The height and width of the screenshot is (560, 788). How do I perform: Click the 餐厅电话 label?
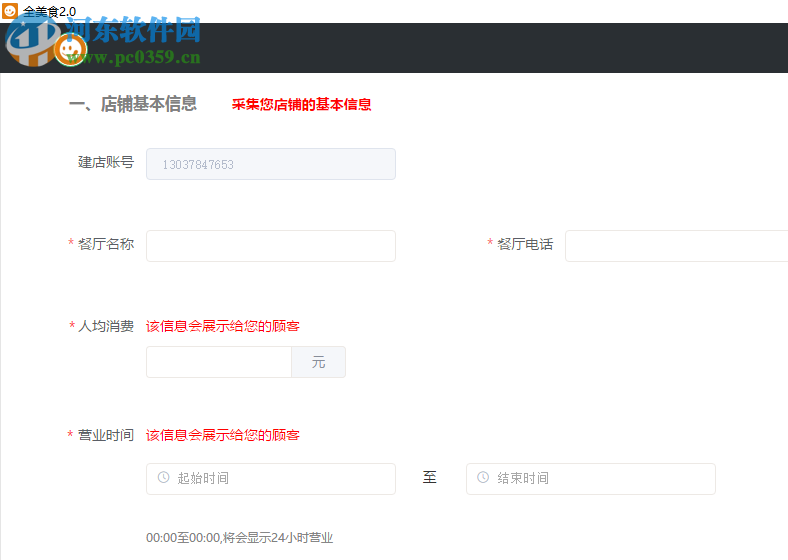point(525,244)
